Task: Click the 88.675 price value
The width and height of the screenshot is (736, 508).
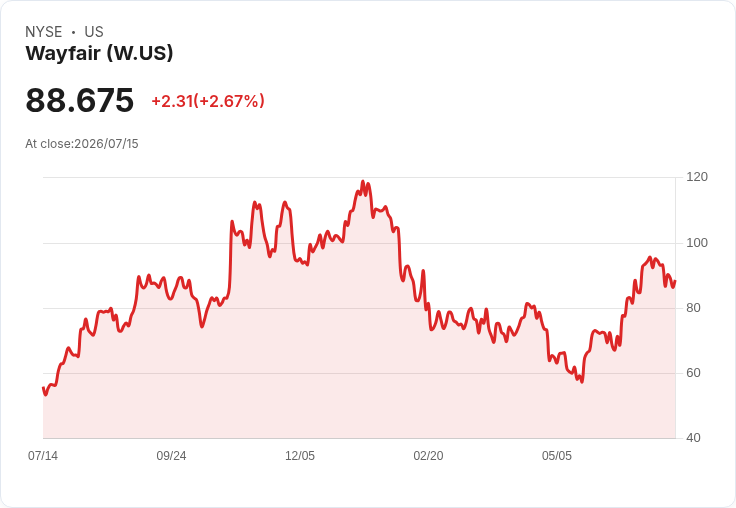Action: click(79, 100)
